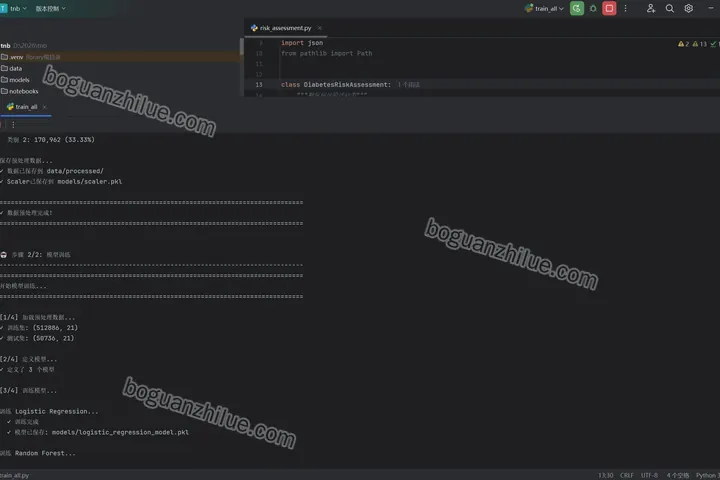Viewport: 720px width, 480px height.
Task: Open the more actions menu beside Stop
Action: 625,8
